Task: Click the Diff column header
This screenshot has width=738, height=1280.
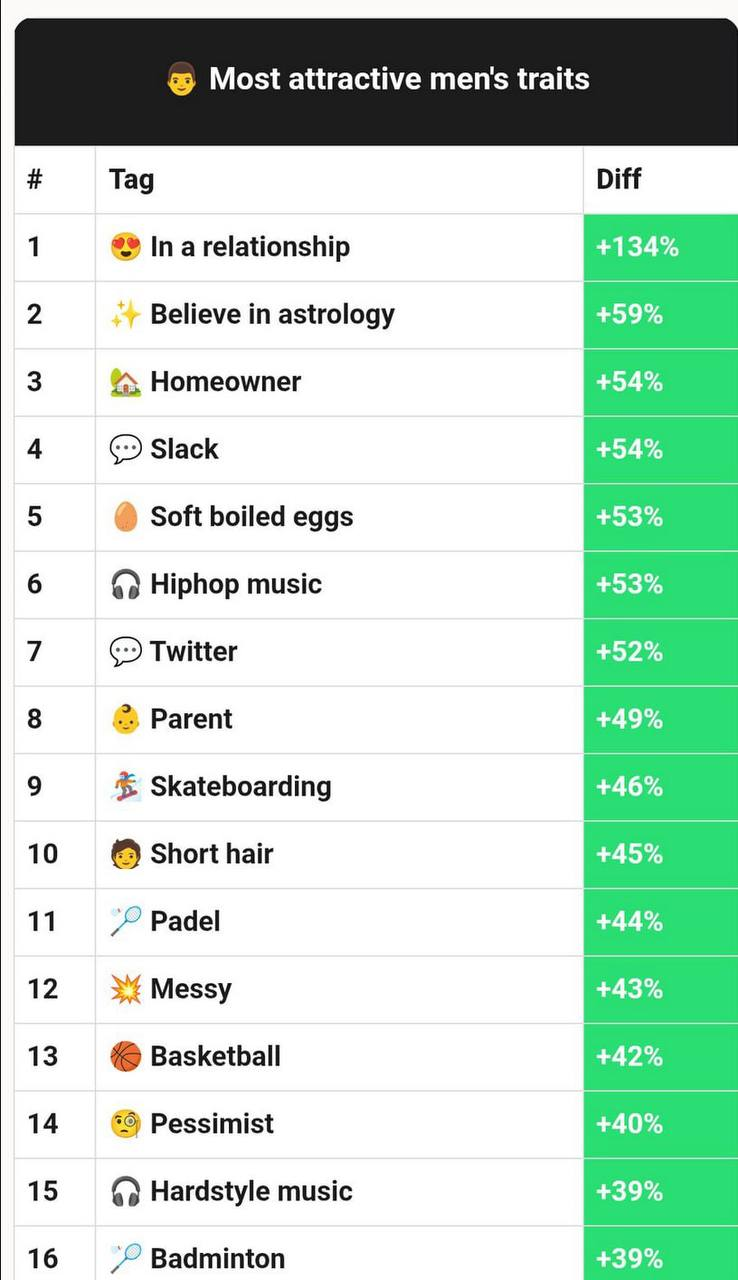Action: [619, 179]
